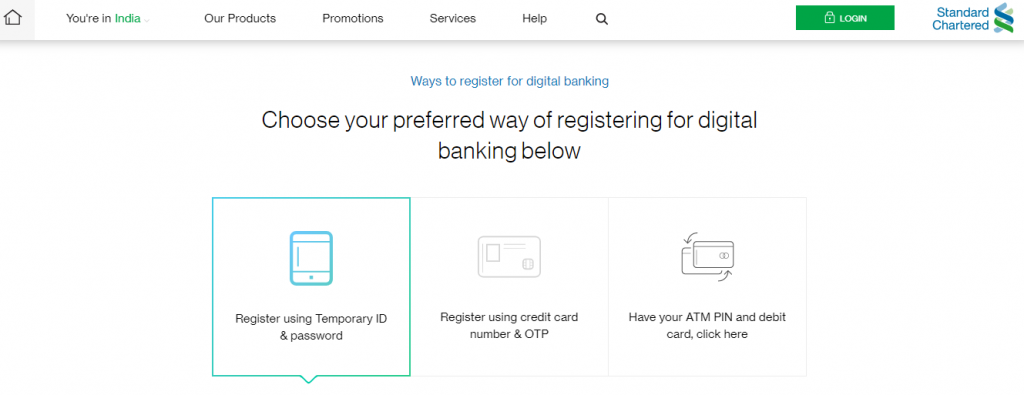Follow the Ways to register for digital banking link
Screen dimensions: 1024x395
pos(509,82)
